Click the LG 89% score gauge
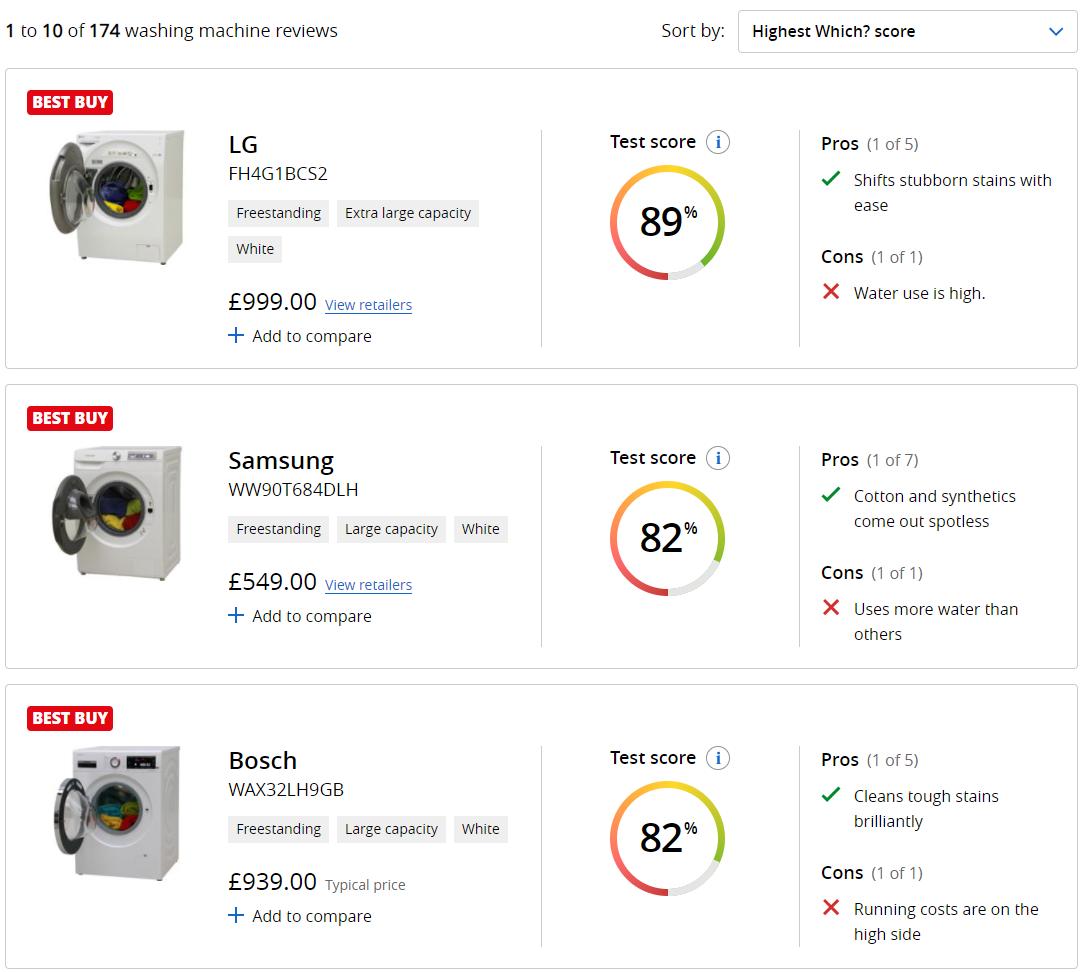Viewport: 1080px width, 972px height. (667, 222)
